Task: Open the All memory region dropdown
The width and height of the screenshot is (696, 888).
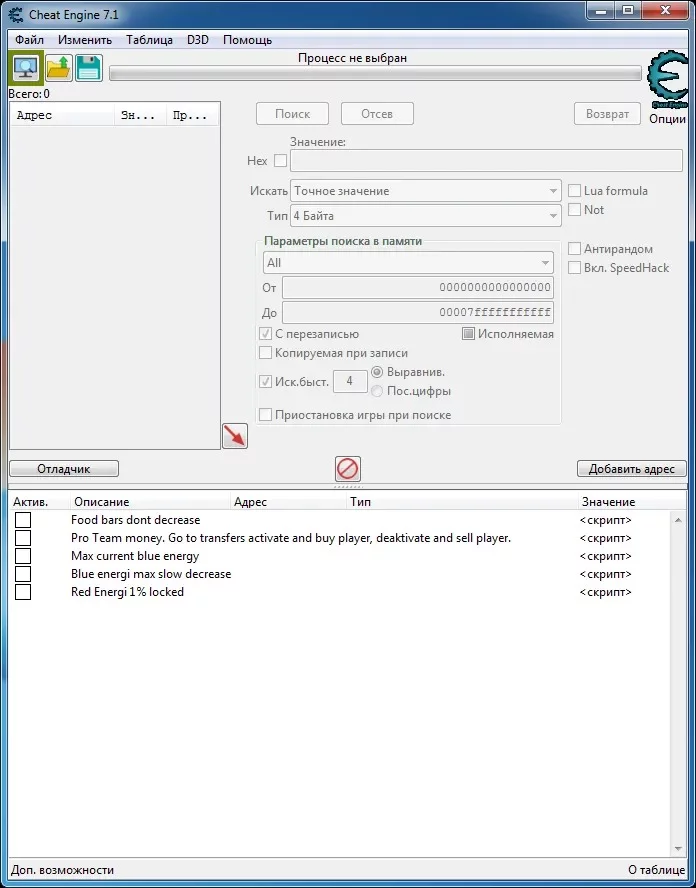Action: point(408,263)
